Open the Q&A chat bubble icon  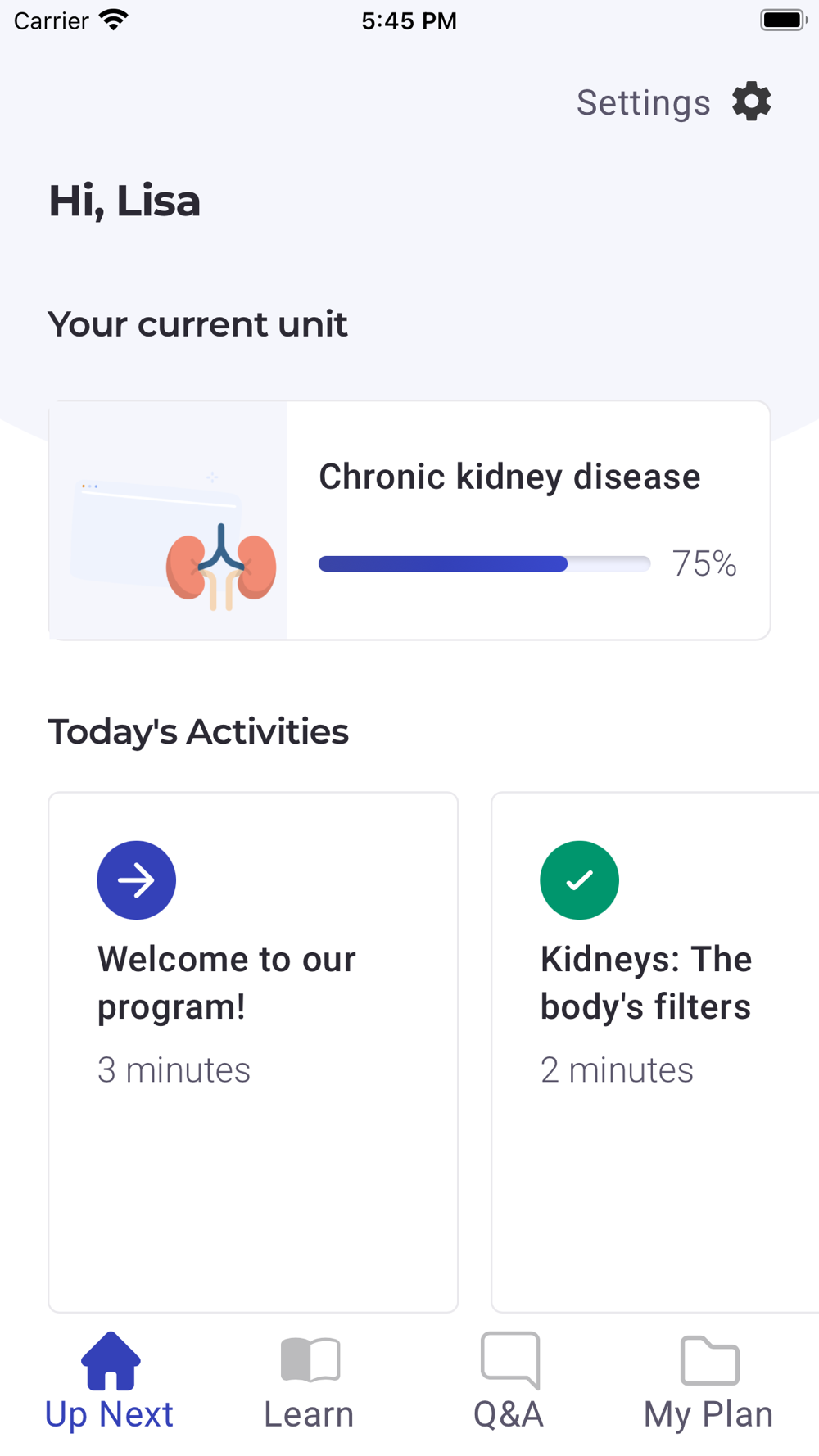tap(509, 1360)
